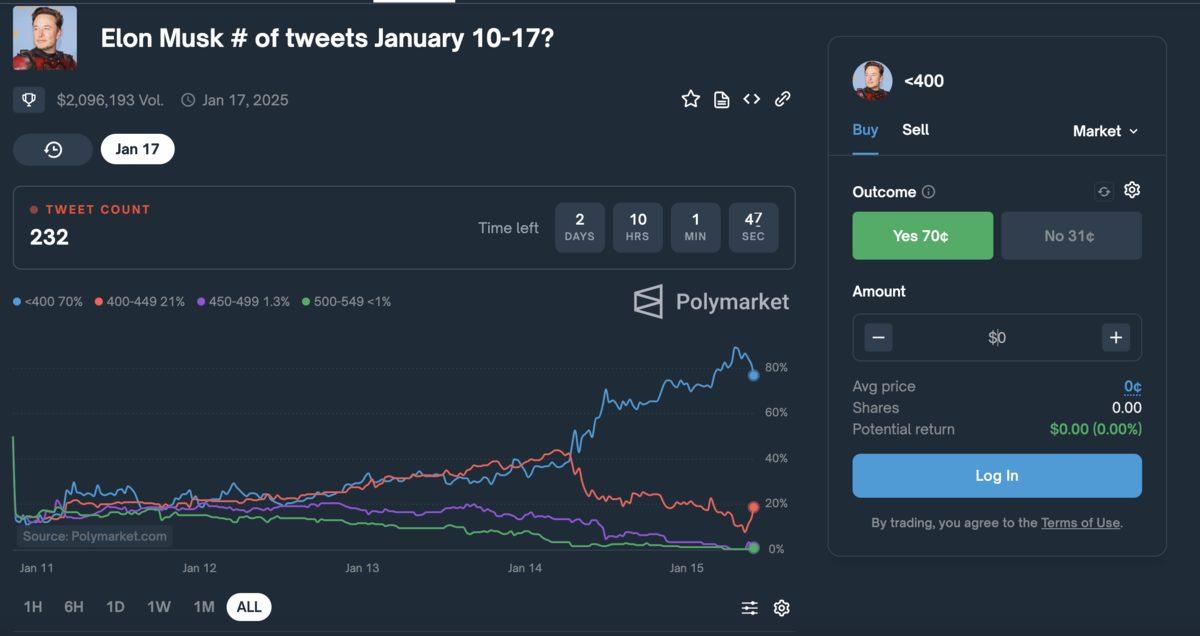The image size is (1200, 636).
Task: Open chart settings gear icon
Action: 782,608
